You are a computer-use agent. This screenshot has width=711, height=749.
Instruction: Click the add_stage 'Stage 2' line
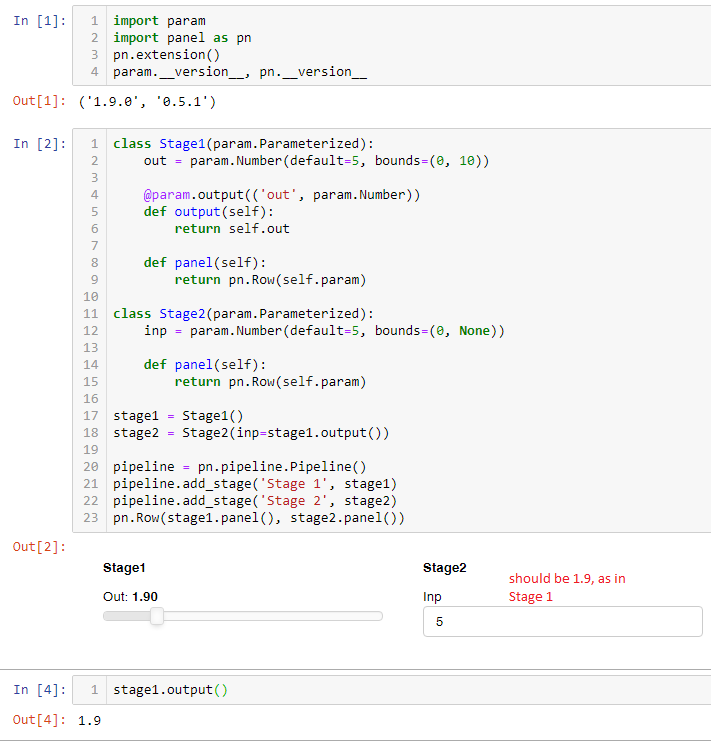[x=255, y=501]
